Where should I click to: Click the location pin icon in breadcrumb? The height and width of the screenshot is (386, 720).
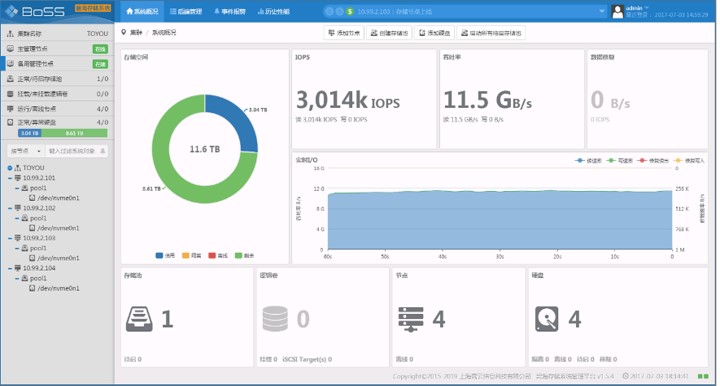pyautogui.click(x=124, y=32)
